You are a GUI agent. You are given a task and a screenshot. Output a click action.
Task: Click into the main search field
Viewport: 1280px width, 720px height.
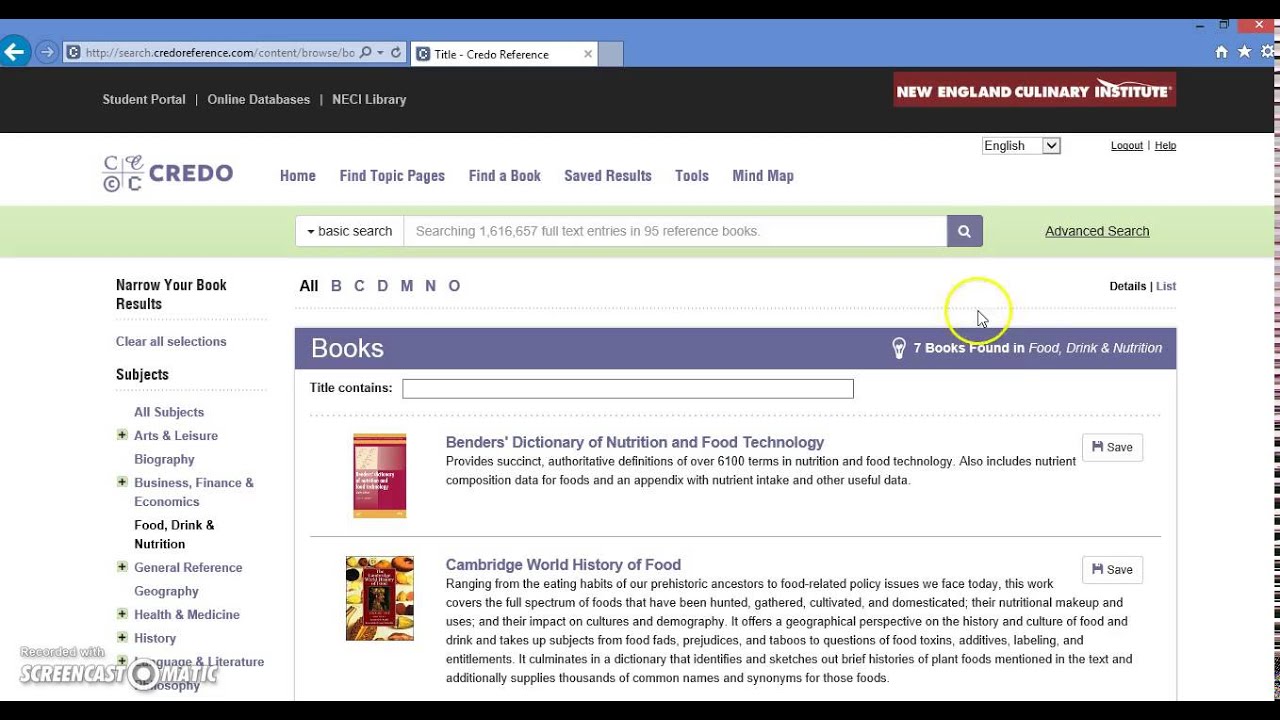tap(675, 231)
